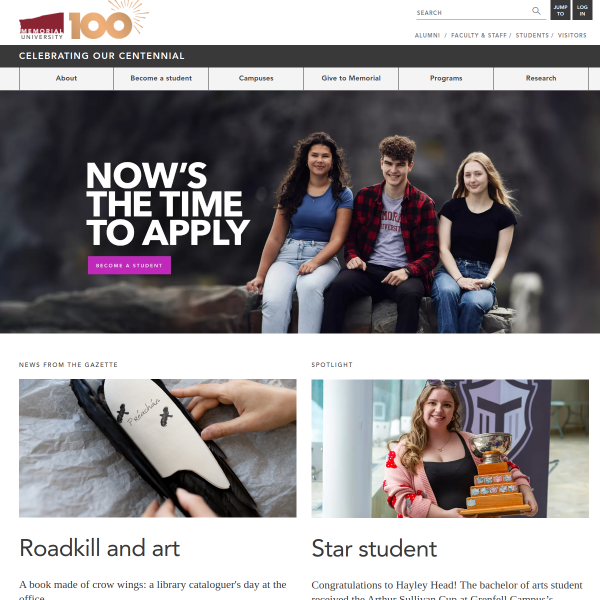This screenshot has height=600, width=600.
Task: Click the Log In button
Action: coord(582,10)
